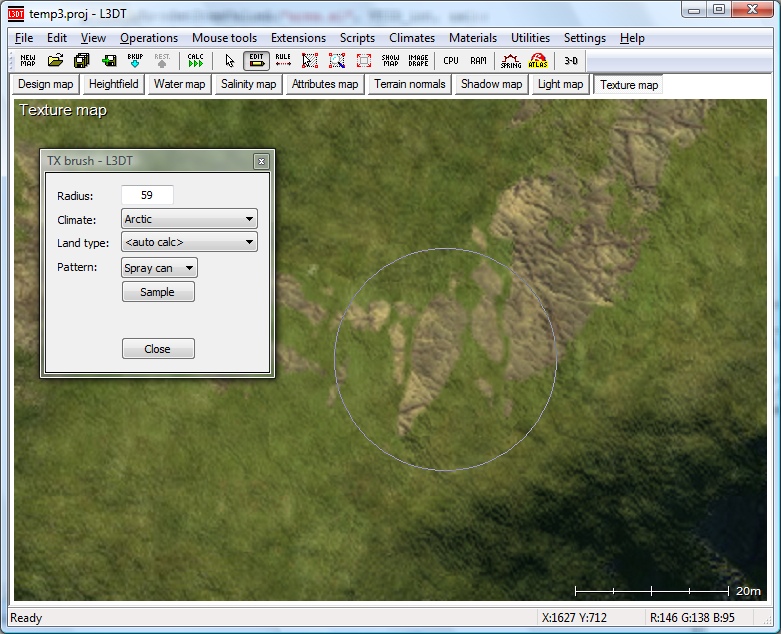
Task: Click the Close button in TX brush dialog
Action: [x=158, y=349]
